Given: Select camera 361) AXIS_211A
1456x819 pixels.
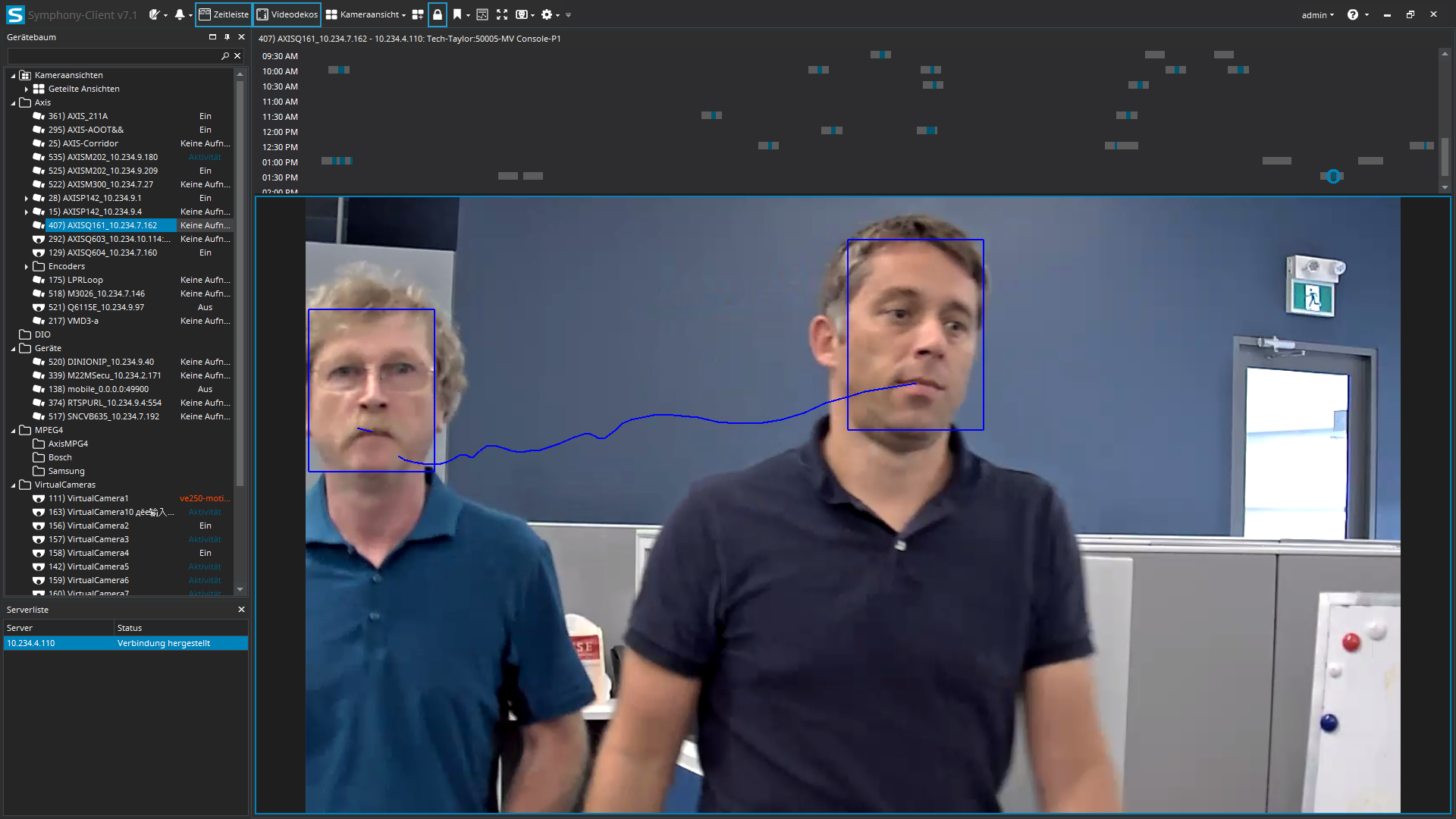Looking at the screenshot, I should coord(78,116).
